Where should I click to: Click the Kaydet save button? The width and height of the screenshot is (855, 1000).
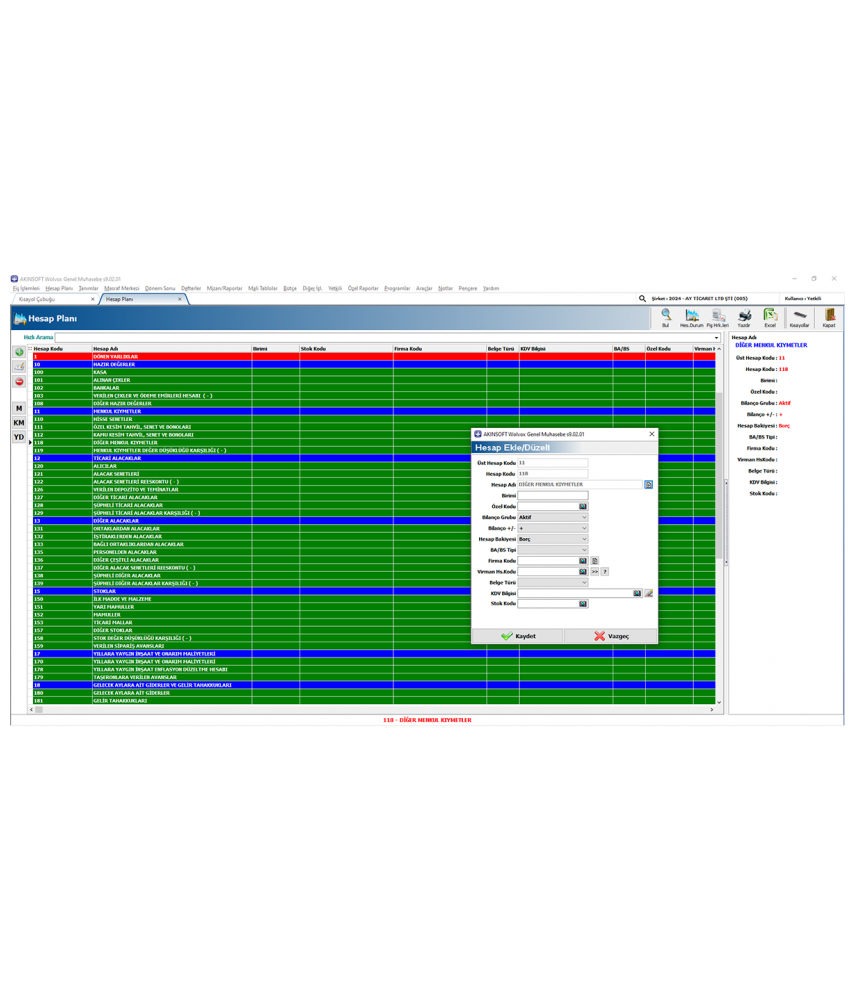[518, 636]
